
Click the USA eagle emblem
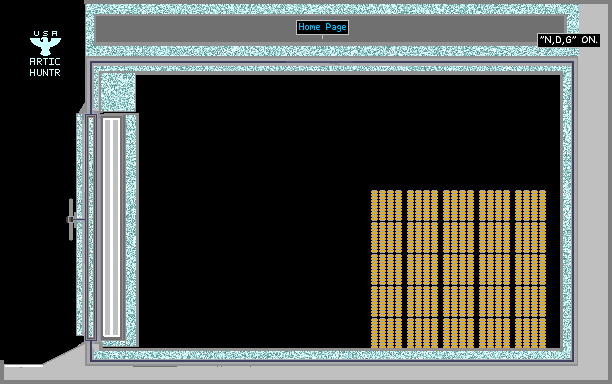pos(45,43)
